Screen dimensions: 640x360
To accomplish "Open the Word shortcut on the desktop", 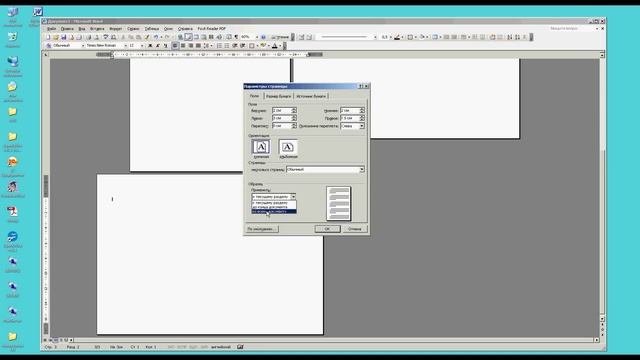I will click(38, 11).
